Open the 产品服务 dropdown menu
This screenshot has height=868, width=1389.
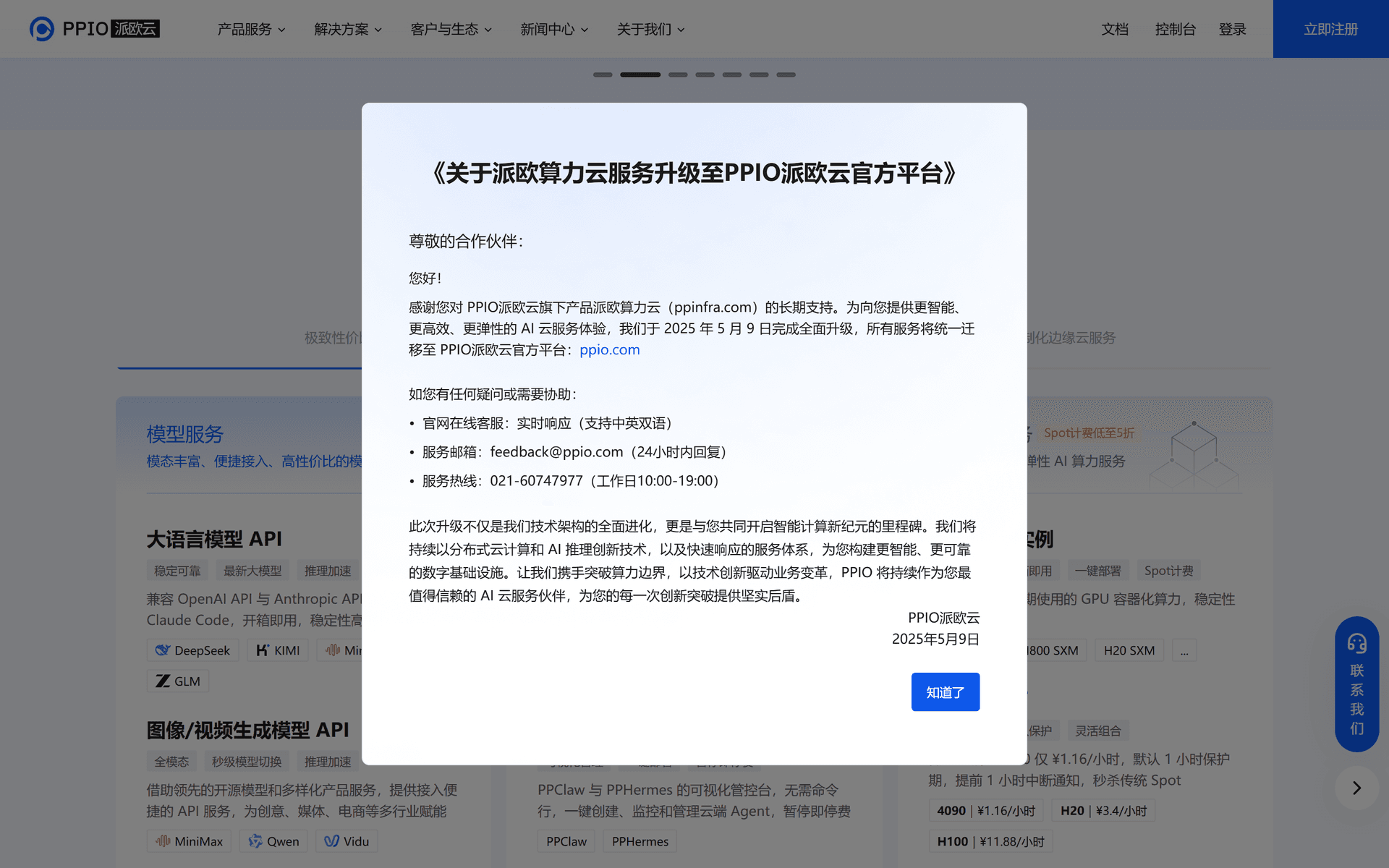pos(252,29)
